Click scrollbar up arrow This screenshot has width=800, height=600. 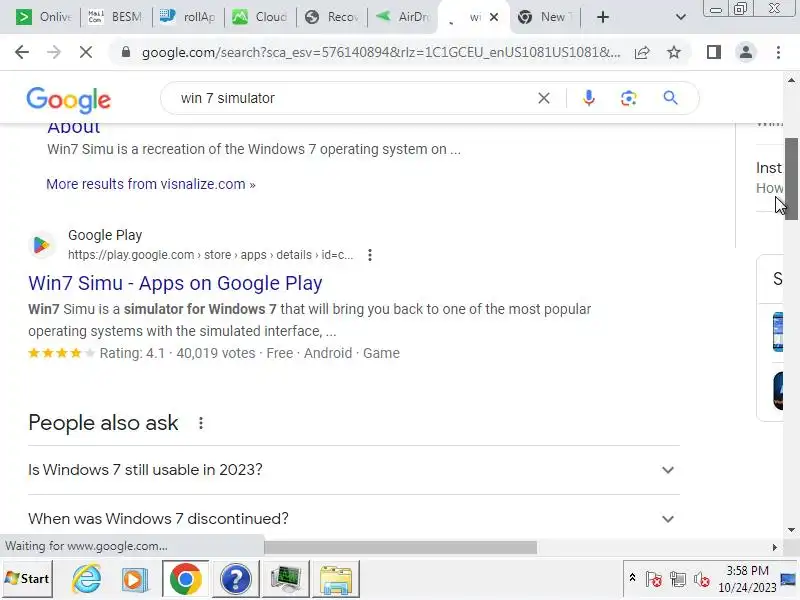pyautogui.click(x=791, y=80)
